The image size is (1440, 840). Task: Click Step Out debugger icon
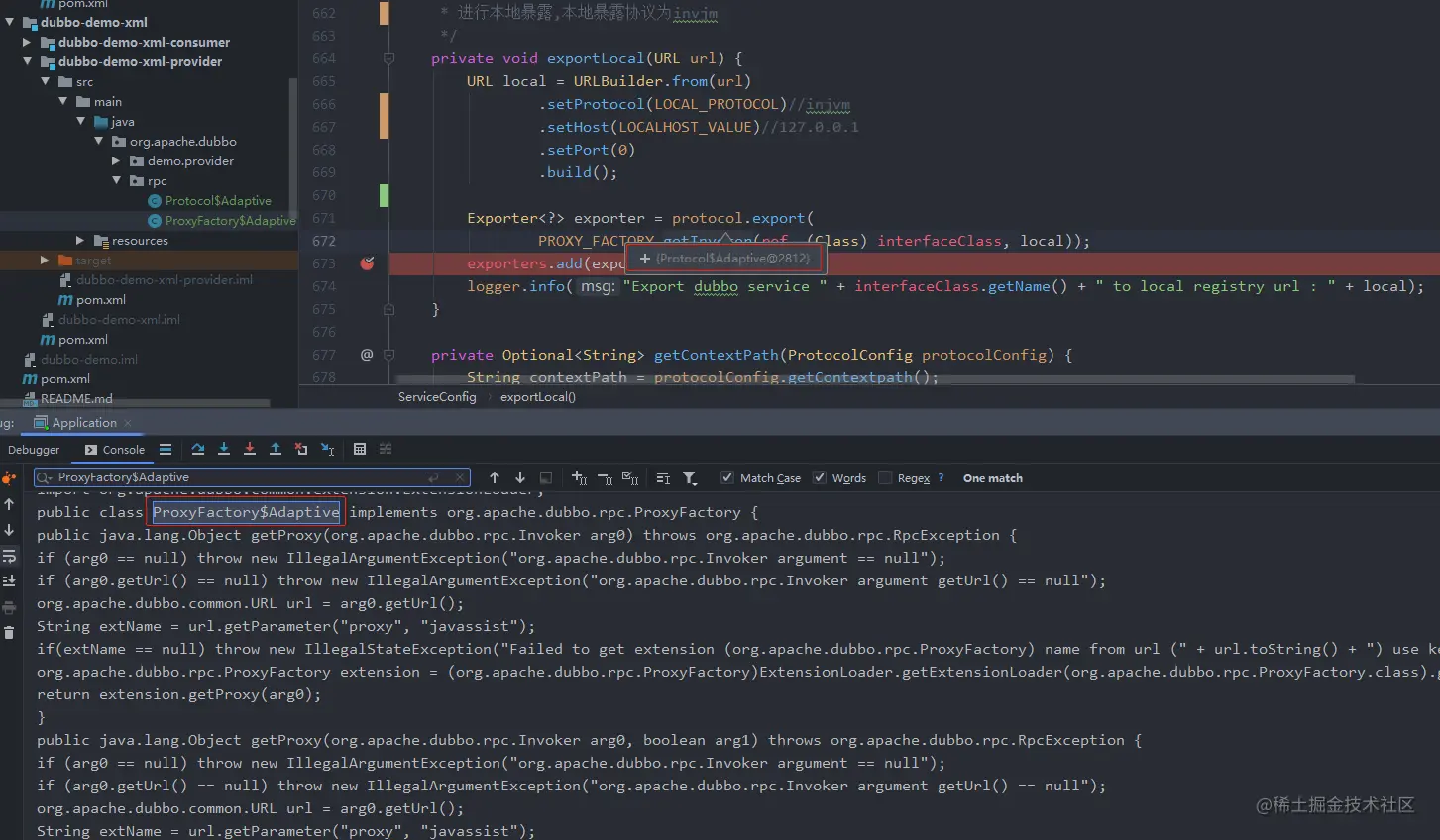[x=276, y=449]
